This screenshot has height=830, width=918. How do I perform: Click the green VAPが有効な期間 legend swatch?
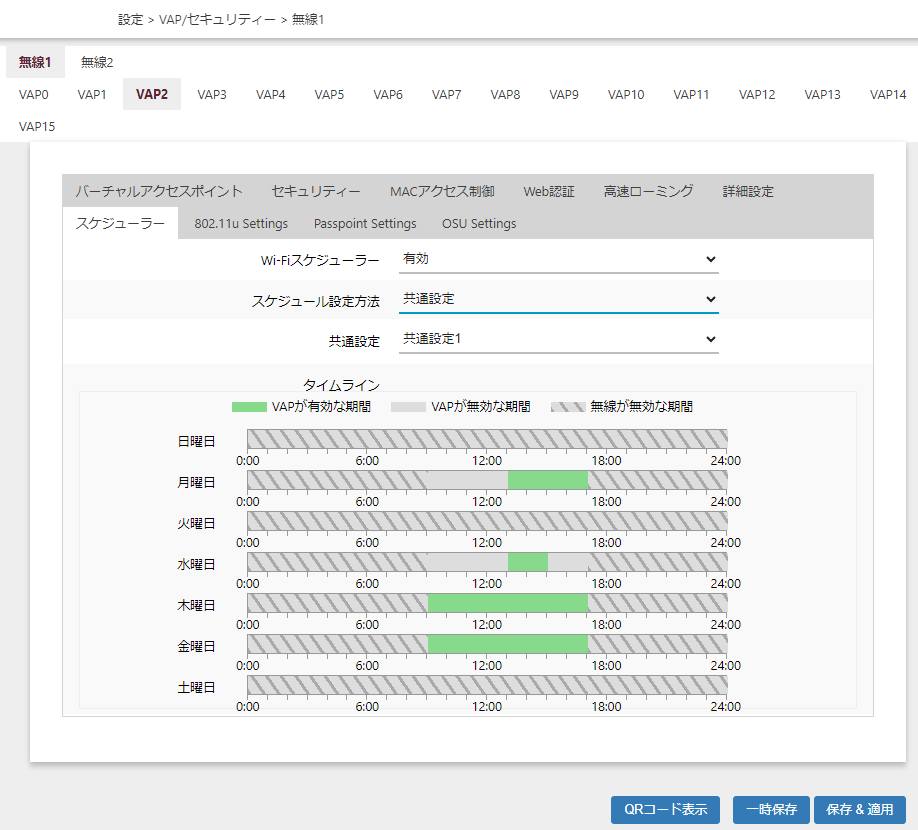[249, 407]
